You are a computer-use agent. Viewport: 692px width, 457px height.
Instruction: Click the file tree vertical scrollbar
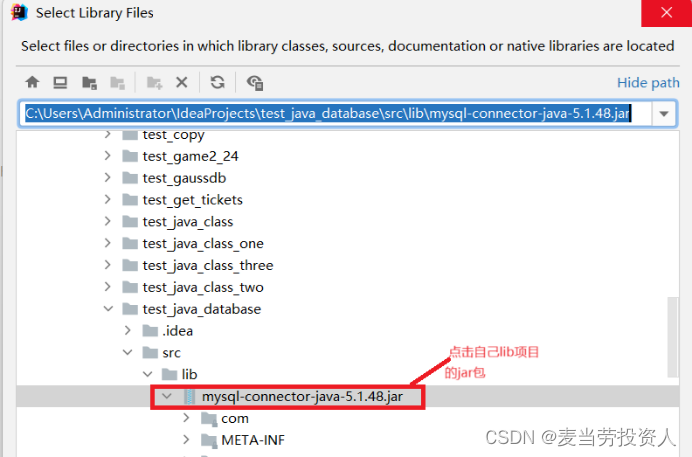673,337
